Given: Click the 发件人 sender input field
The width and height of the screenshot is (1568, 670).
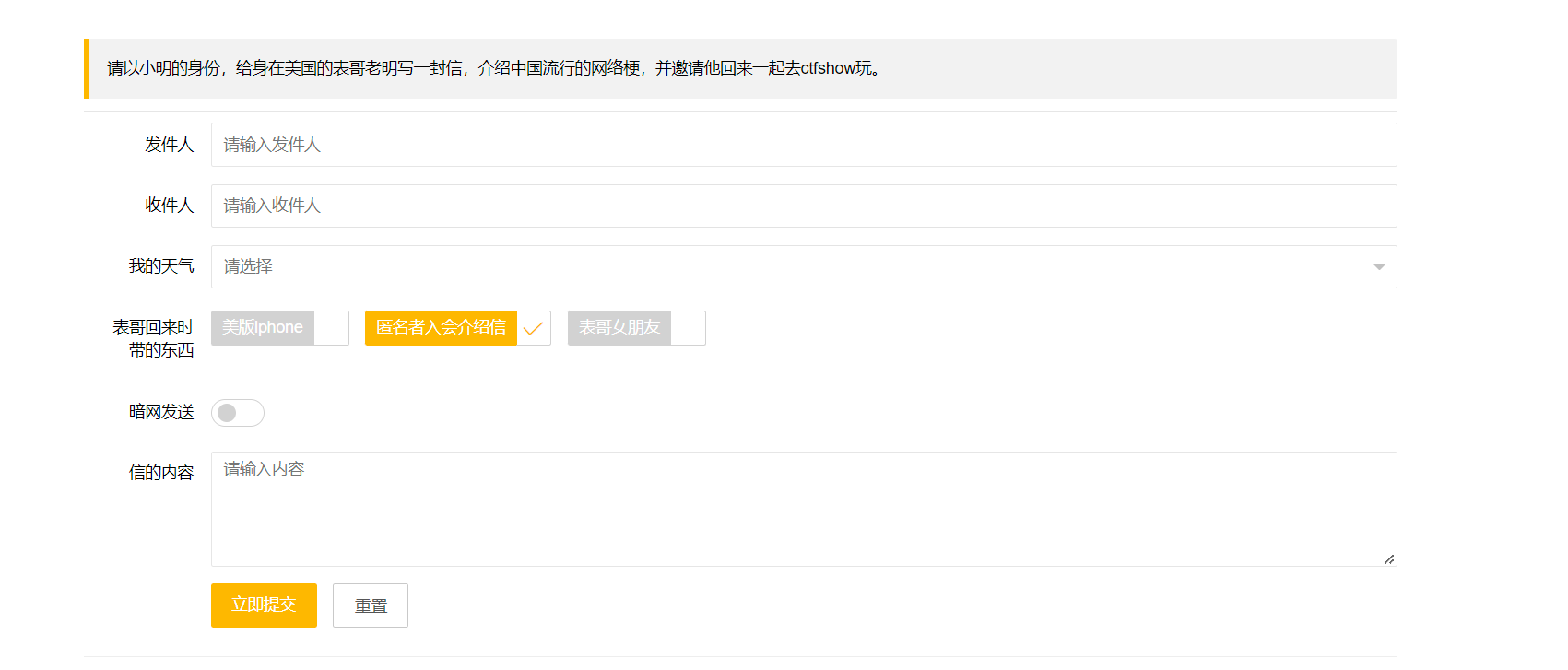Looking at the screenshot, I should [x=802, y=145].
